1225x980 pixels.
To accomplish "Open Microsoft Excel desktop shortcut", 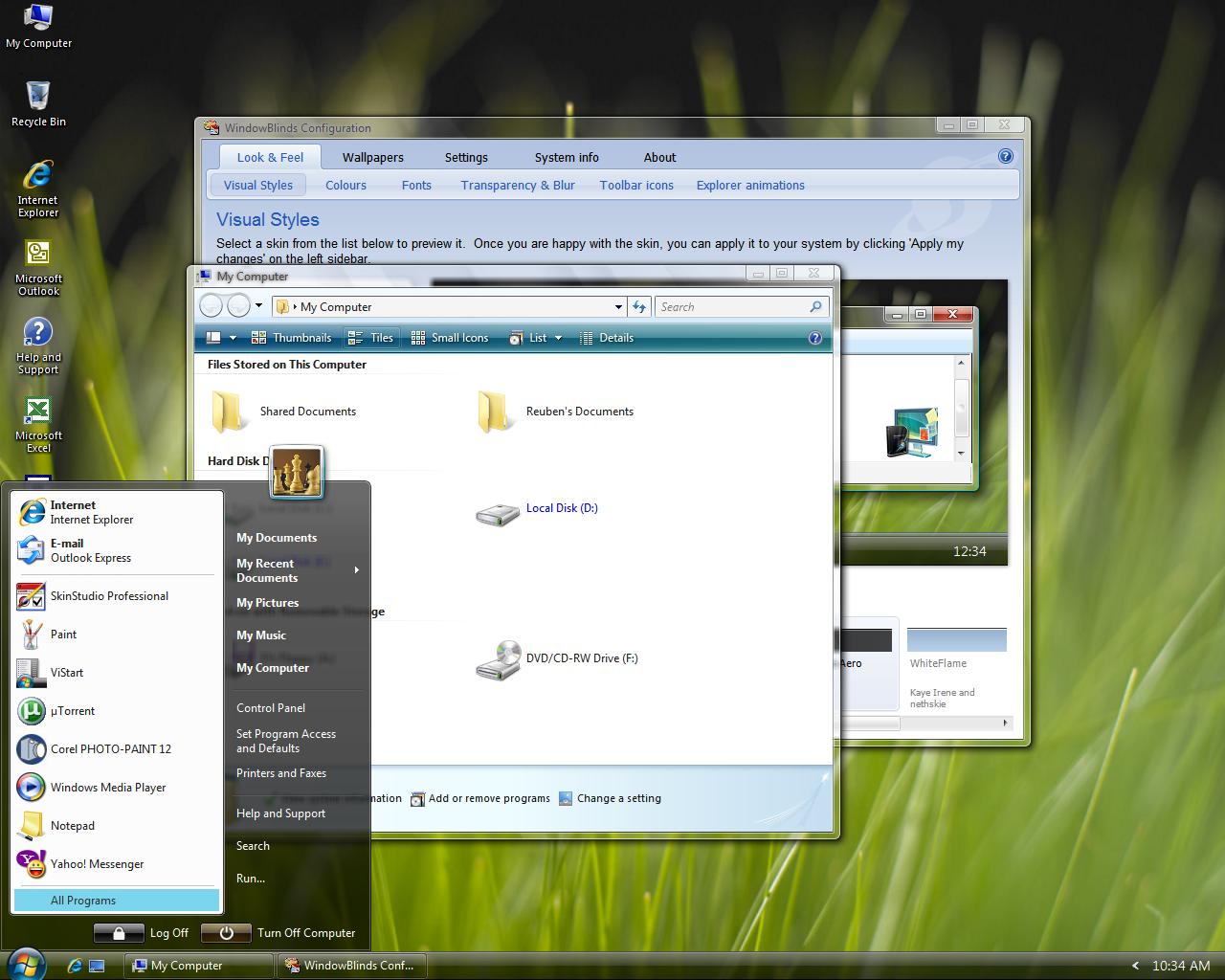I will coord(38,425).
